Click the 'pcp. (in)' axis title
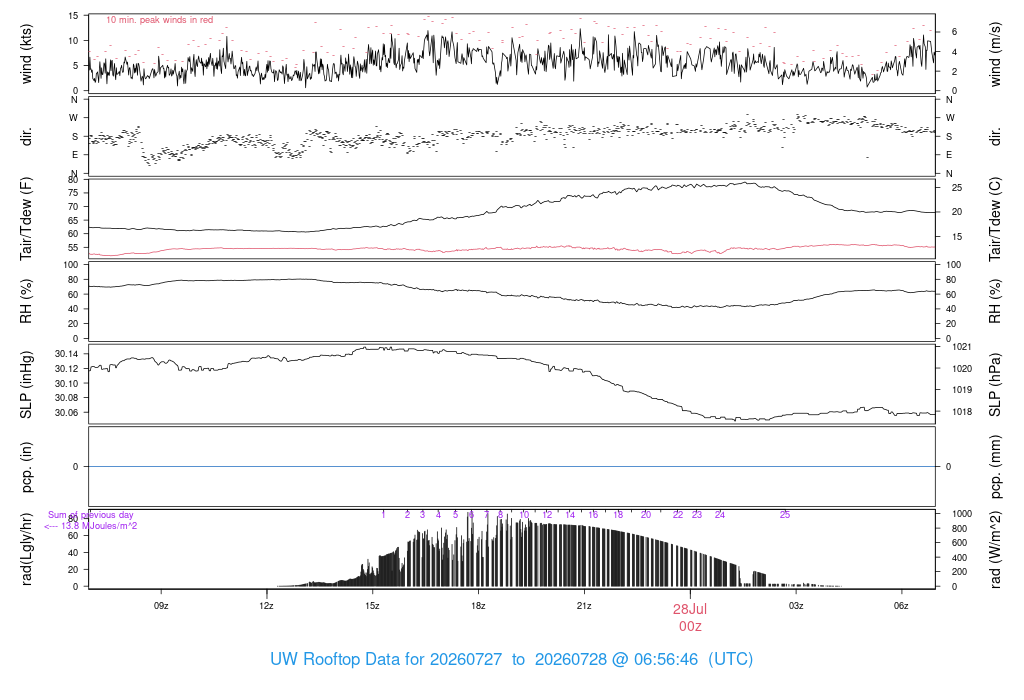Screen dimensions: 1024x700 click(26, 467)
